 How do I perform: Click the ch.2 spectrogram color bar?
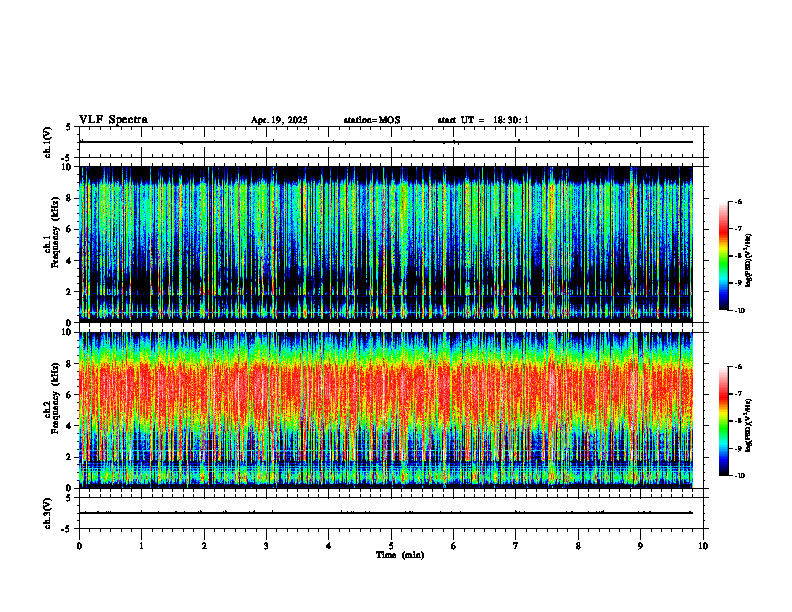pyautogui.click(x=724, y=421)
